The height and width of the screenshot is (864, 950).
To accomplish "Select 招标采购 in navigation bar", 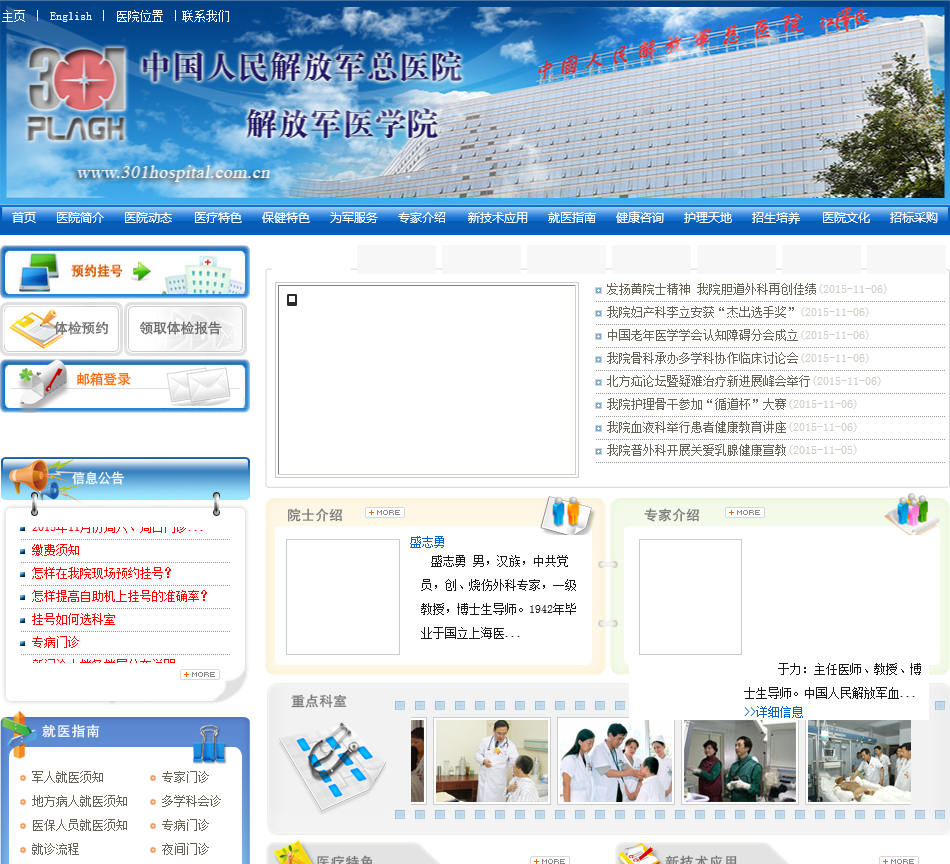I will pos(914,218).
